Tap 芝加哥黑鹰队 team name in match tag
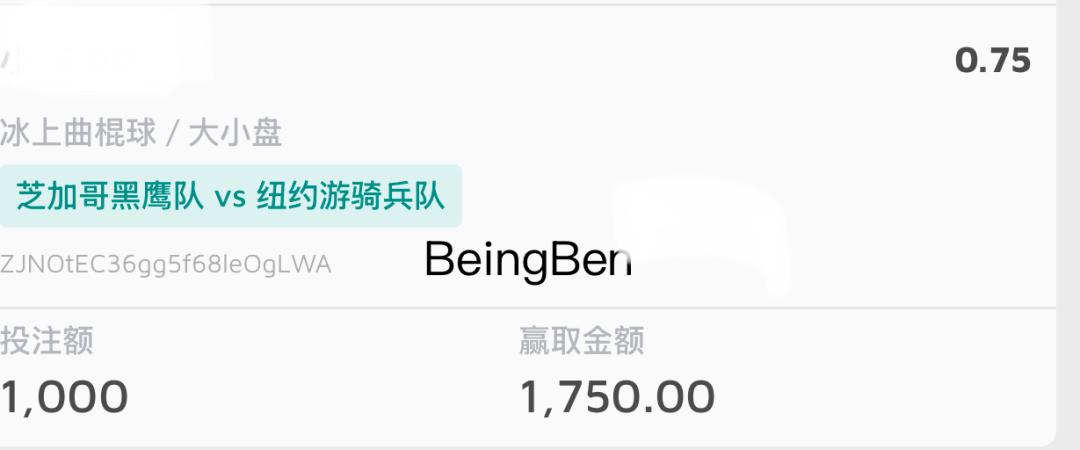The width and height of the screenshot is (1080, 450). (x=109, y=196)
